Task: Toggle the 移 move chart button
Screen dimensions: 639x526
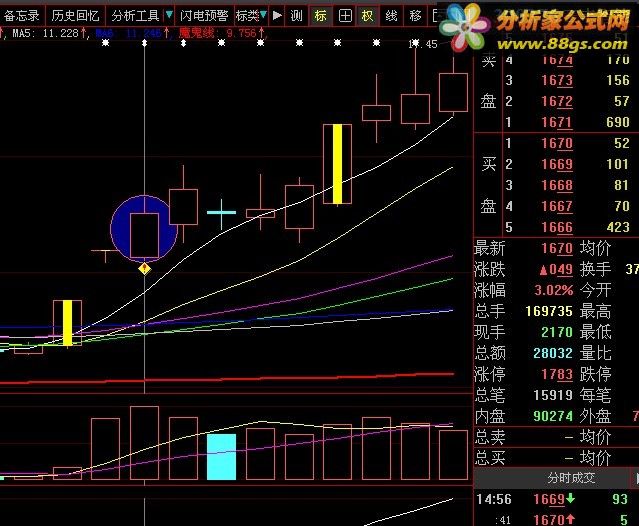Action: [415, 15]
